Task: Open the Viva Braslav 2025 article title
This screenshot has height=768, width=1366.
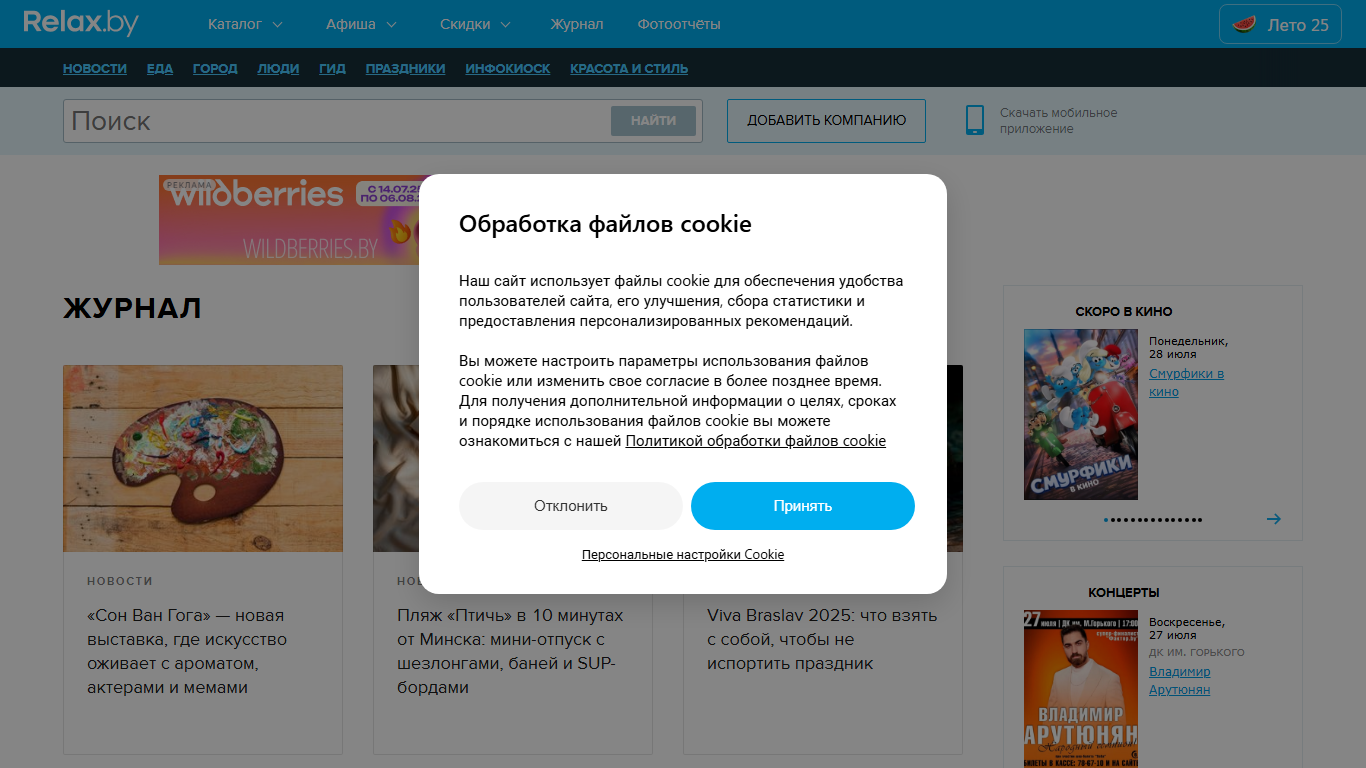Action: click(822, 640)
